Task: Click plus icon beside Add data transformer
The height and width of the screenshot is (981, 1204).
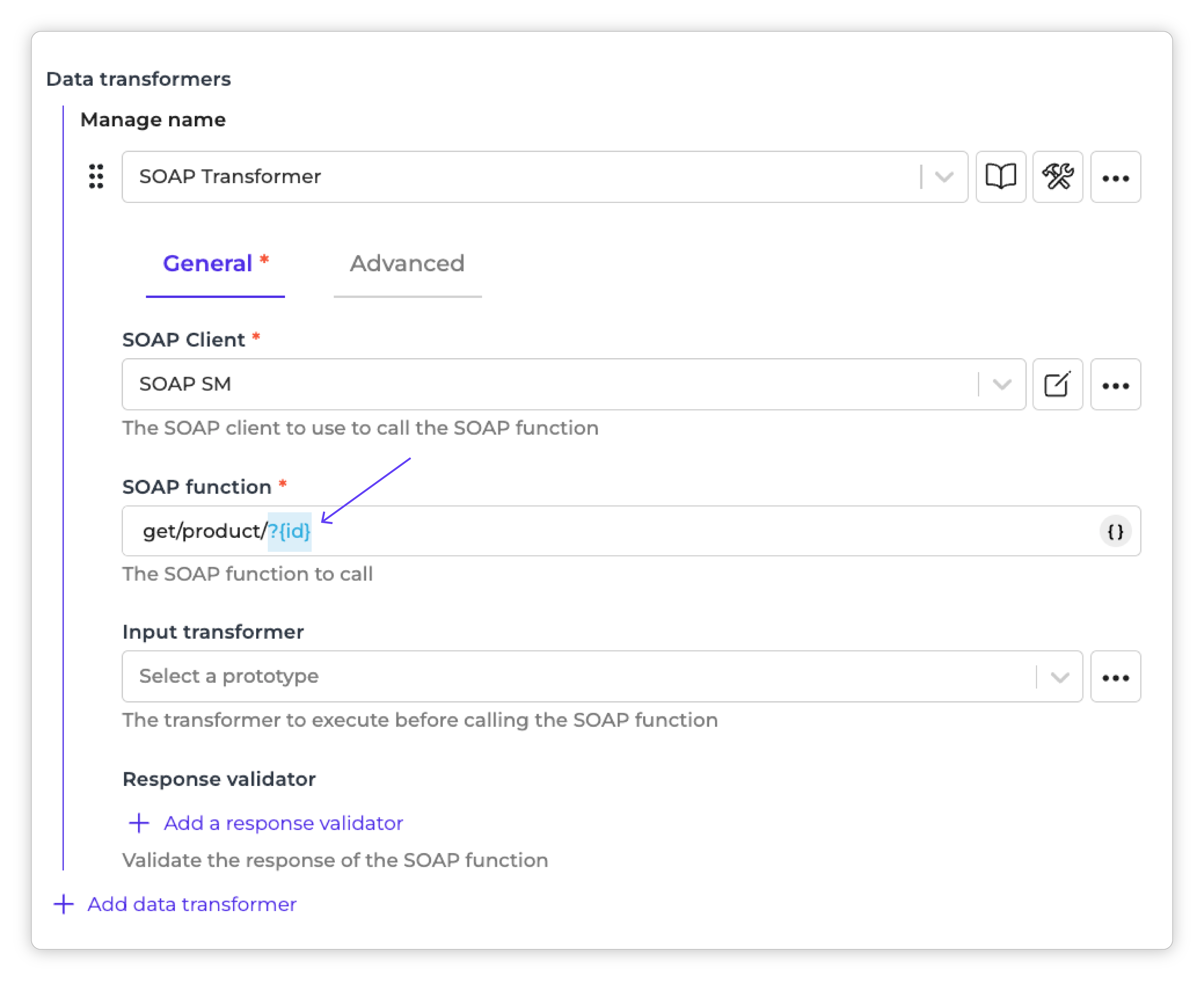Action: 63,904
